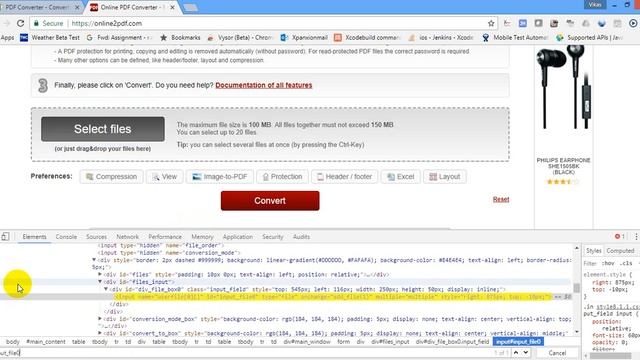Go to previous search result arrow

point(516,353)
